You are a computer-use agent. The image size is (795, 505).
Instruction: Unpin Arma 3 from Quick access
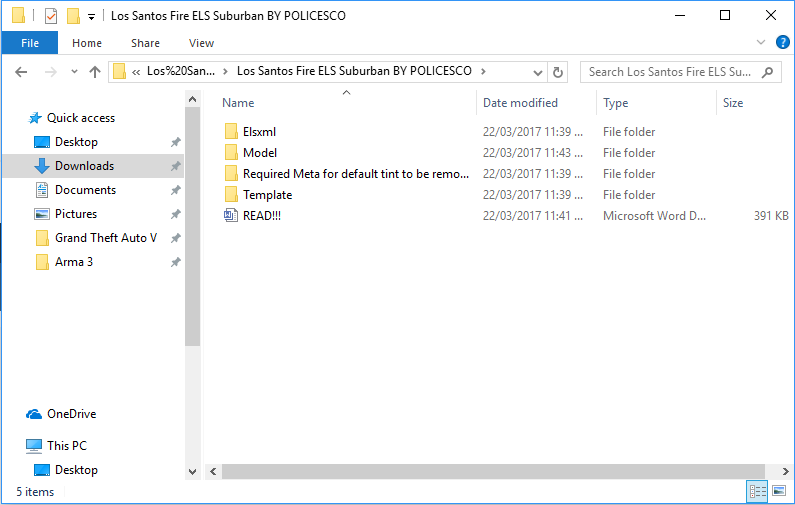[175, 262]
